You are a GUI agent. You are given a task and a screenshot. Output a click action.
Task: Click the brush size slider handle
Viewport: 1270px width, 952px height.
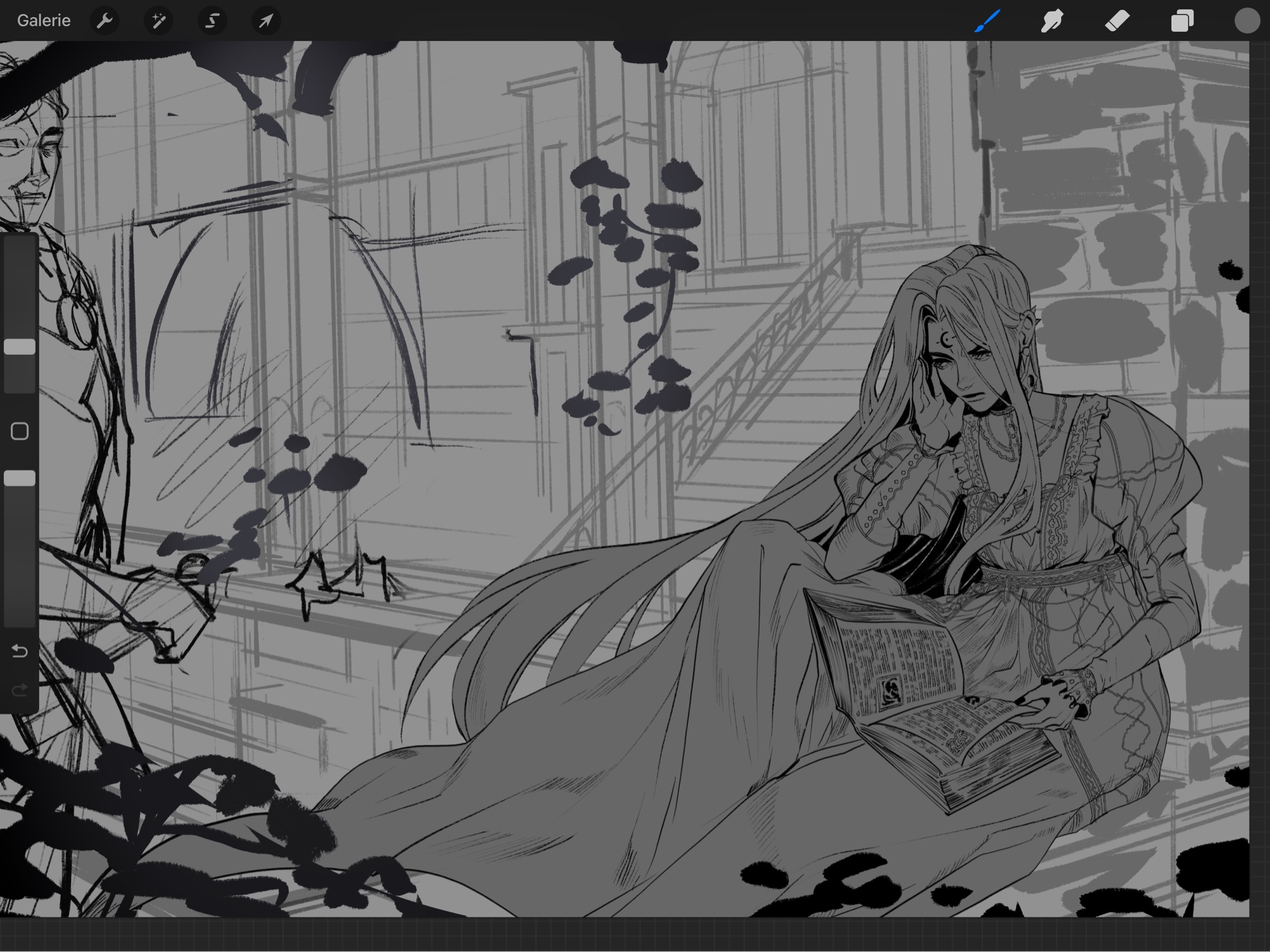tap(20, 347)
